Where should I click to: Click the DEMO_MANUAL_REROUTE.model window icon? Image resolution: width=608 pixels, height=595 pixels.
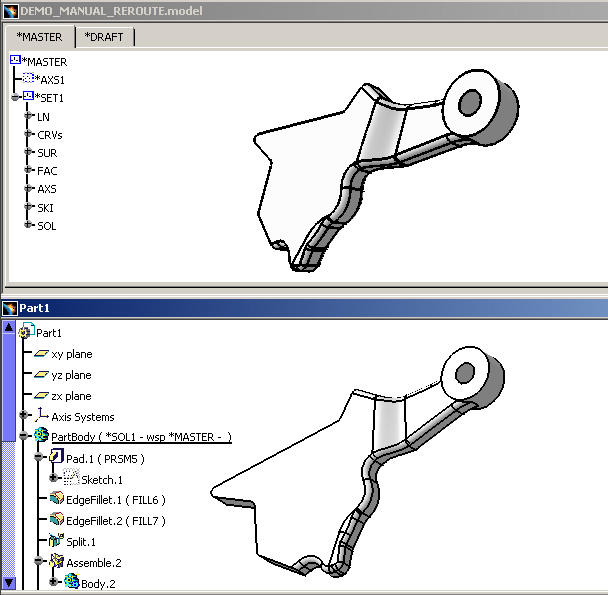click(x=10, y=11)
